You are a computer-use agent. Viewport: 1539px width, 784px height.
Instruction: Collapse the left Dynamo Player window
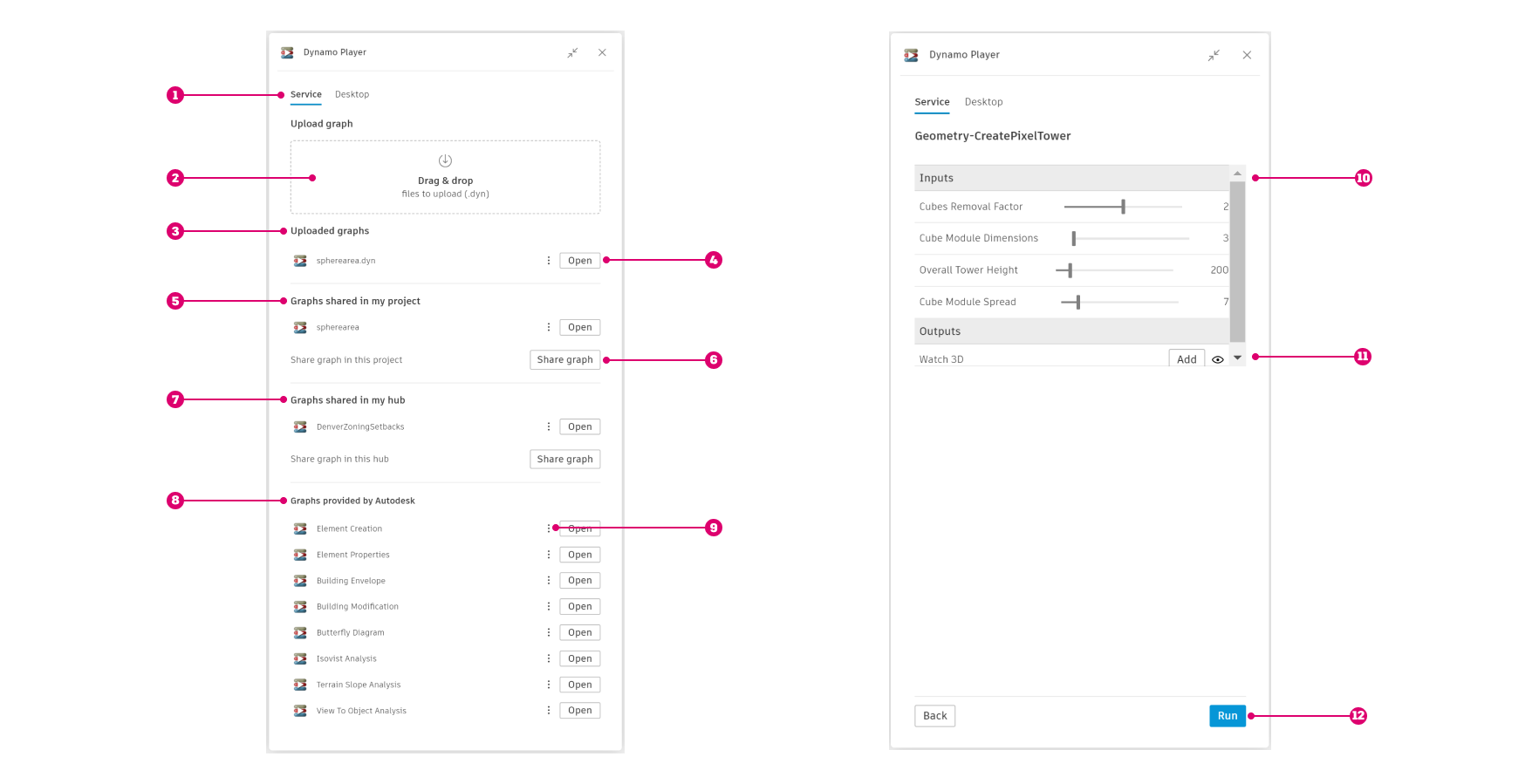[x=572, y=53]
